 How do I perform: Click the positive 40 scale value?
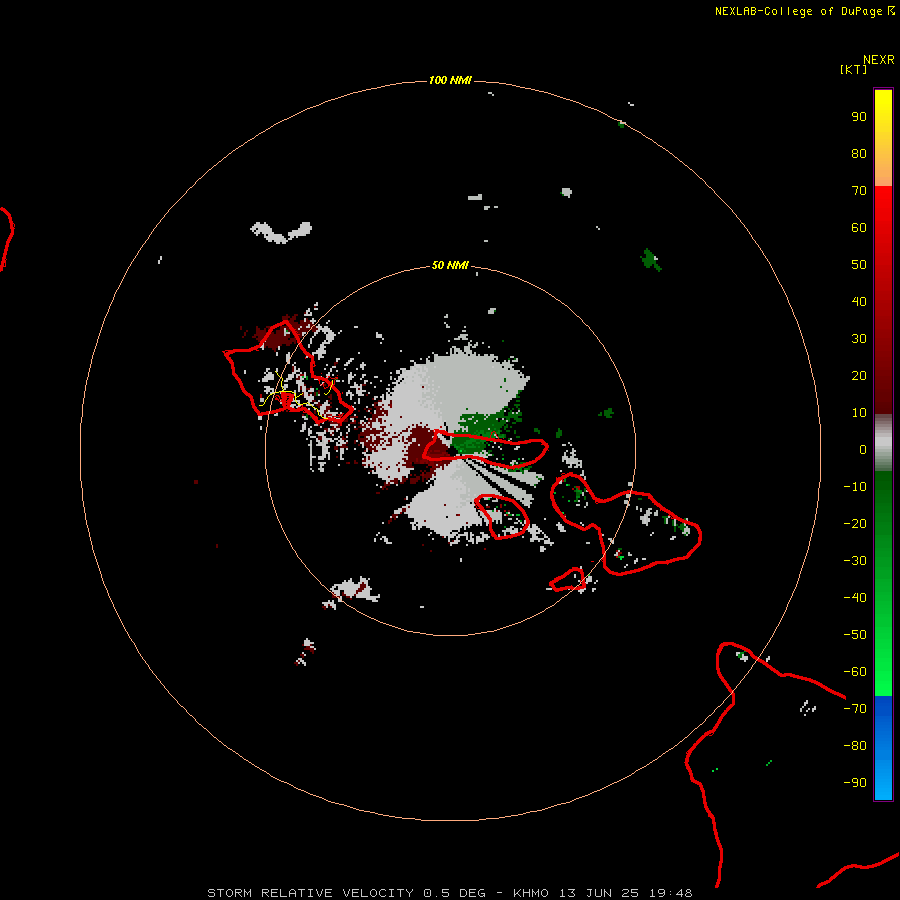tap(859, 302)
